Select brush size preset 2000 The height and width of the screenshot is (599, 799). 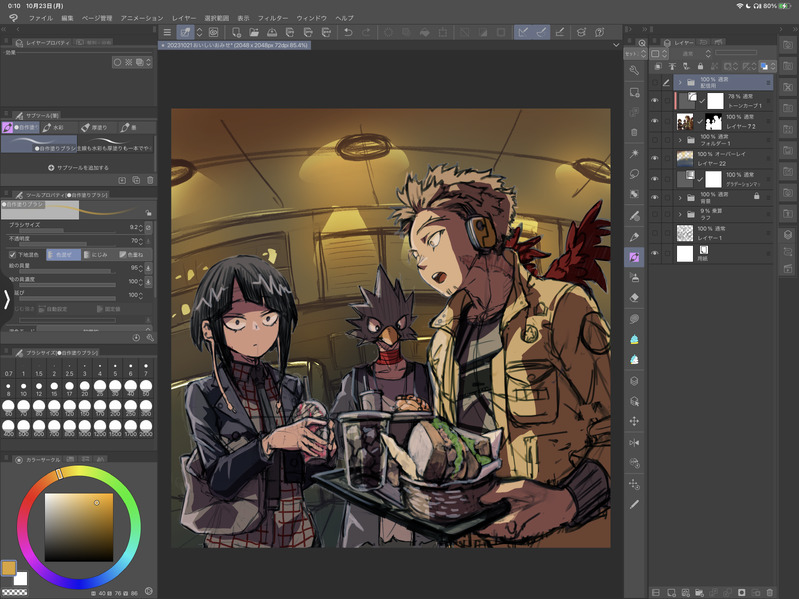(146, 429)
